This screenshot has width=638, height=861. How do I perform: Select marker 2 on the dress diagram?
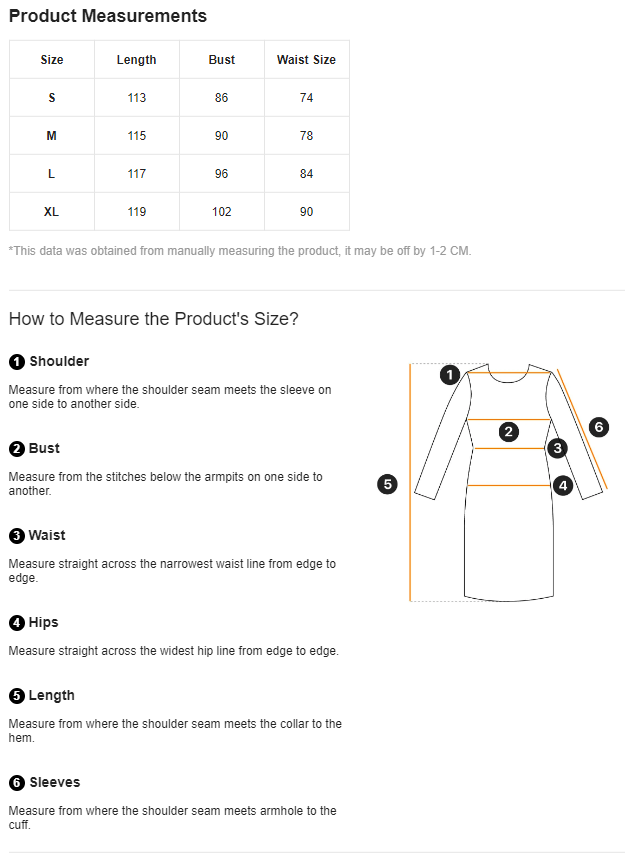click(509, 432)
